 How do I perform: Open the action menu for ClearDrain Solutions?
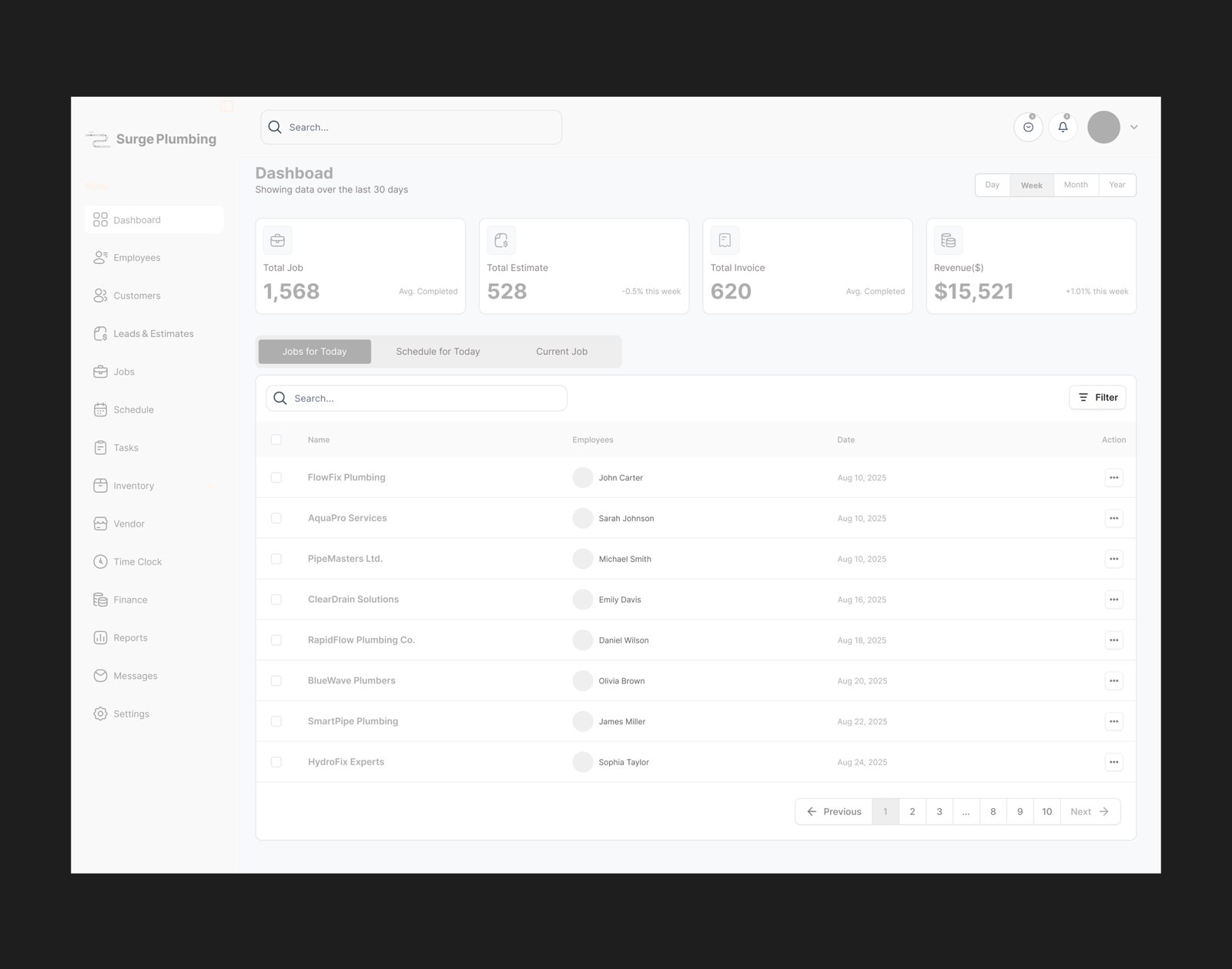click(1113, 600)
